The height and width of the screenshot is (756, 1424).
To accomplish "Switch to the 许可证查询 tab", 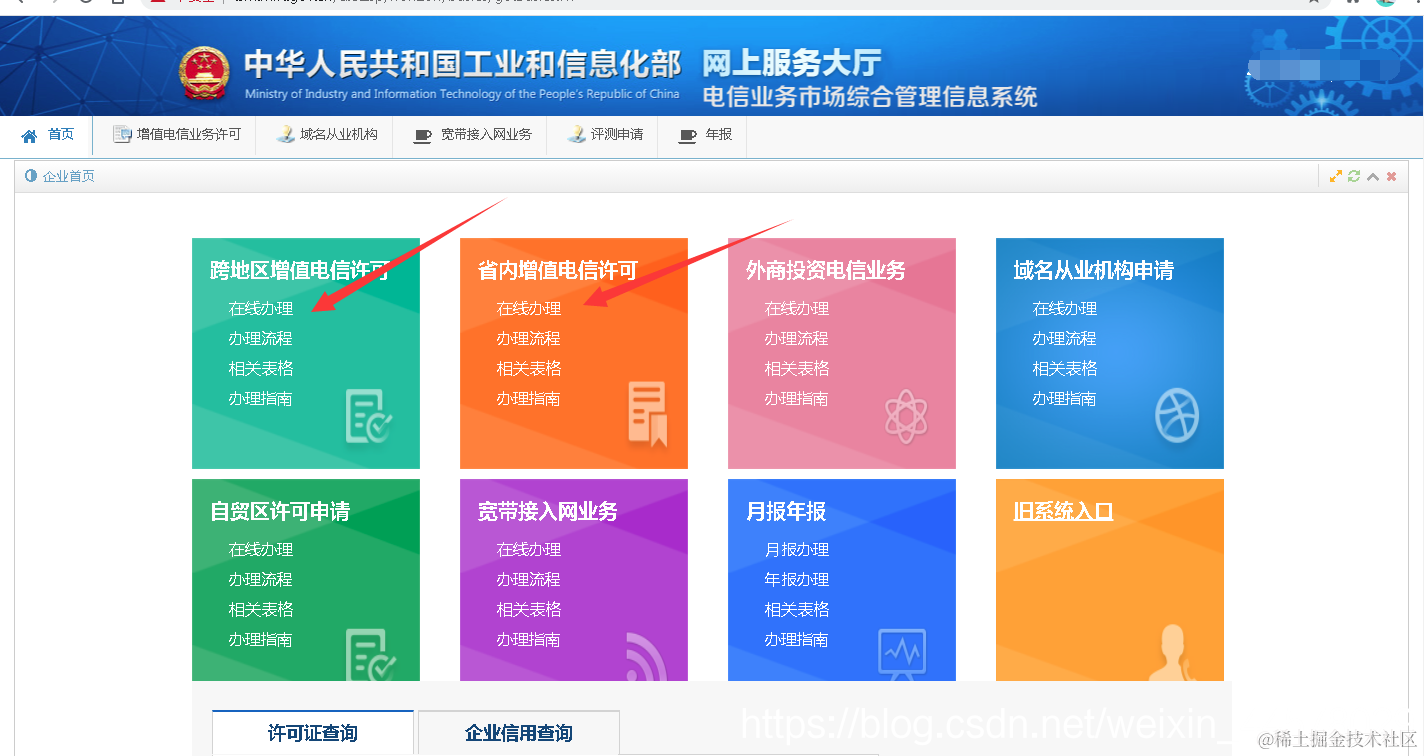I will pos(312,732).
